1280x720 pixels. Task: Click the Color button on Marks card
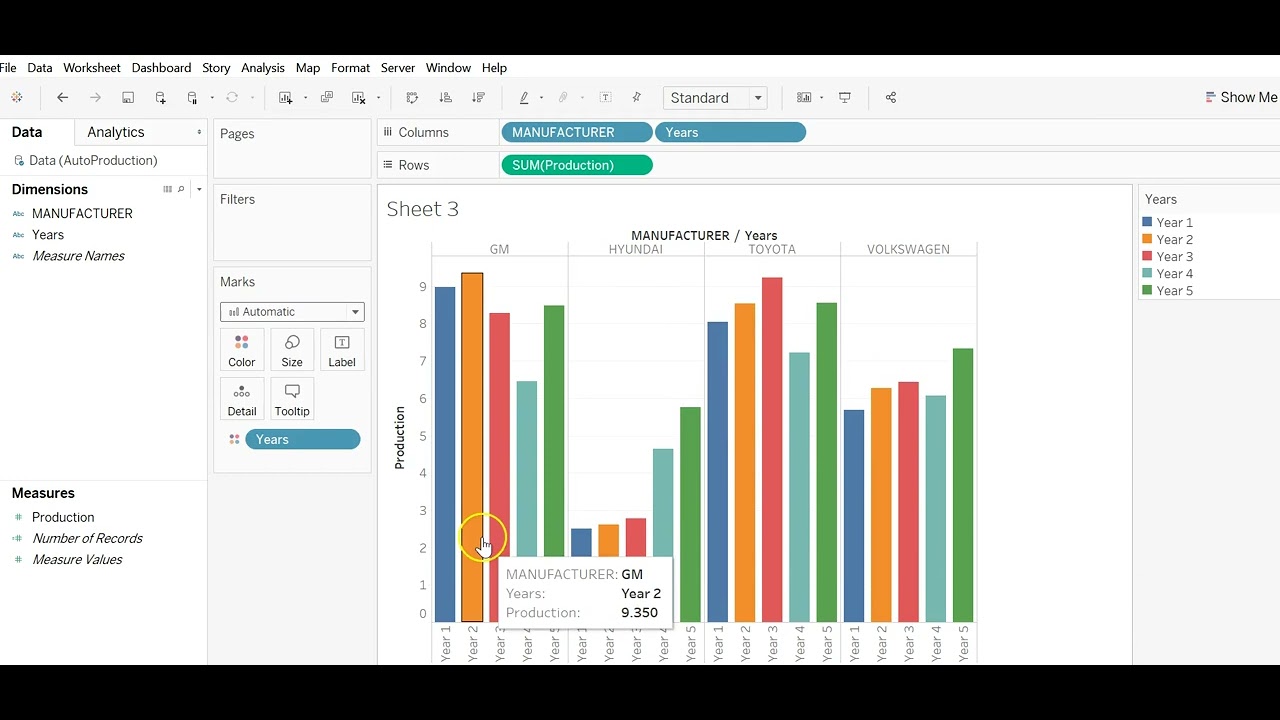[x=242, y=351]
